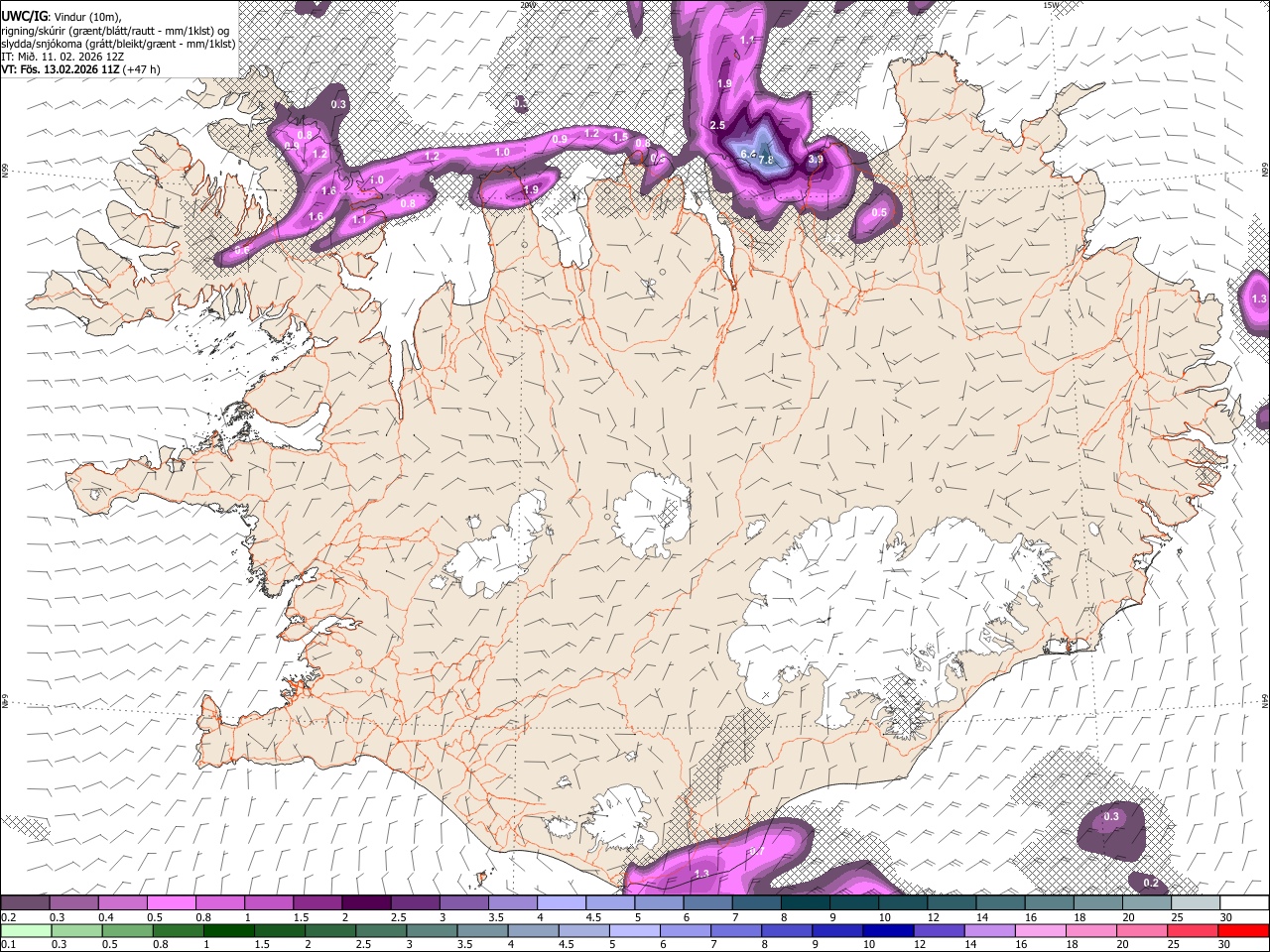The height and width of the screenshot is (952, 1270).
Task: Click the '0.2' value in the southeast sea
Action: (x=1151, y=883)
